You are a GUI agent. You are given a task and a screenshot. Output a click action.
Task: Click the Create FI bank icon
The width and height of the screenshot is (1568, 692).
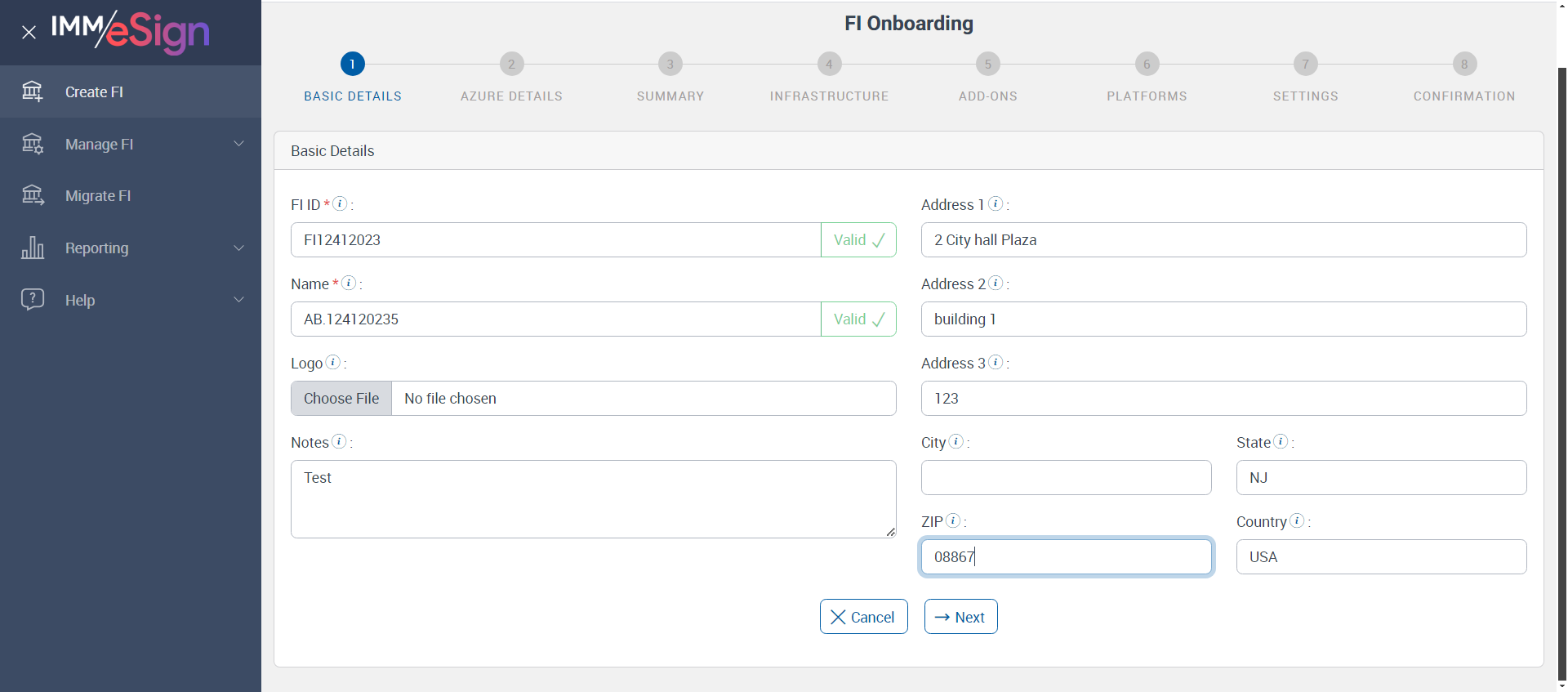click(x=33, y=92)
